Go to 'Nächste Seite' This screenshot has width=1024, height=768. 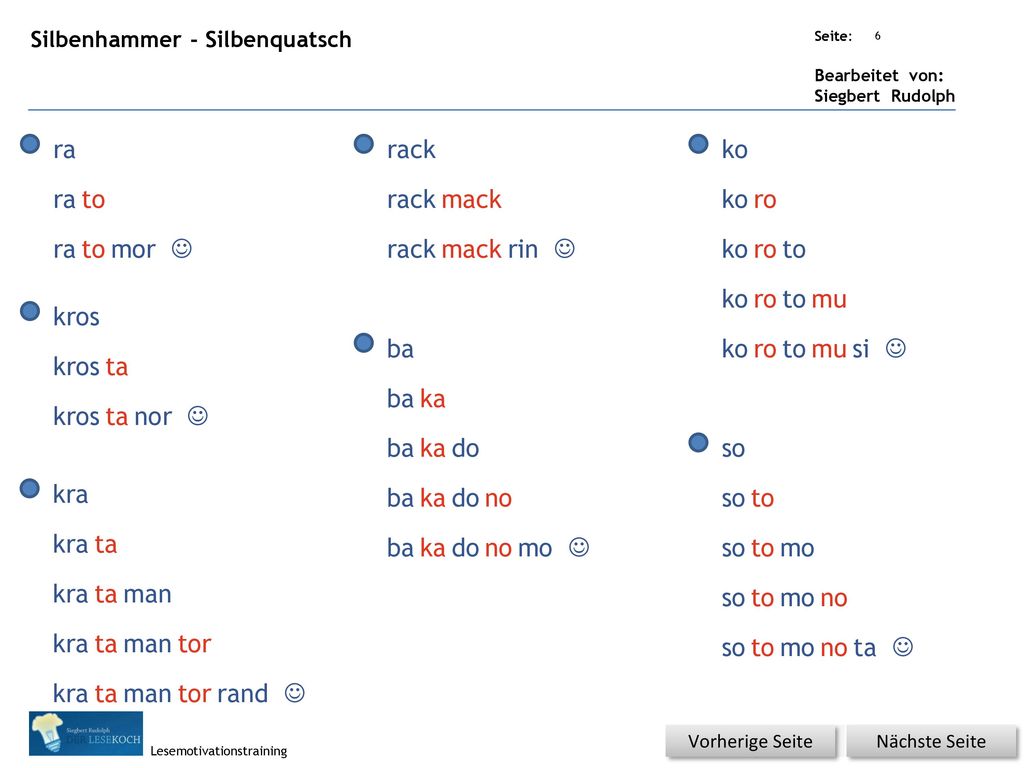[931, 741]
